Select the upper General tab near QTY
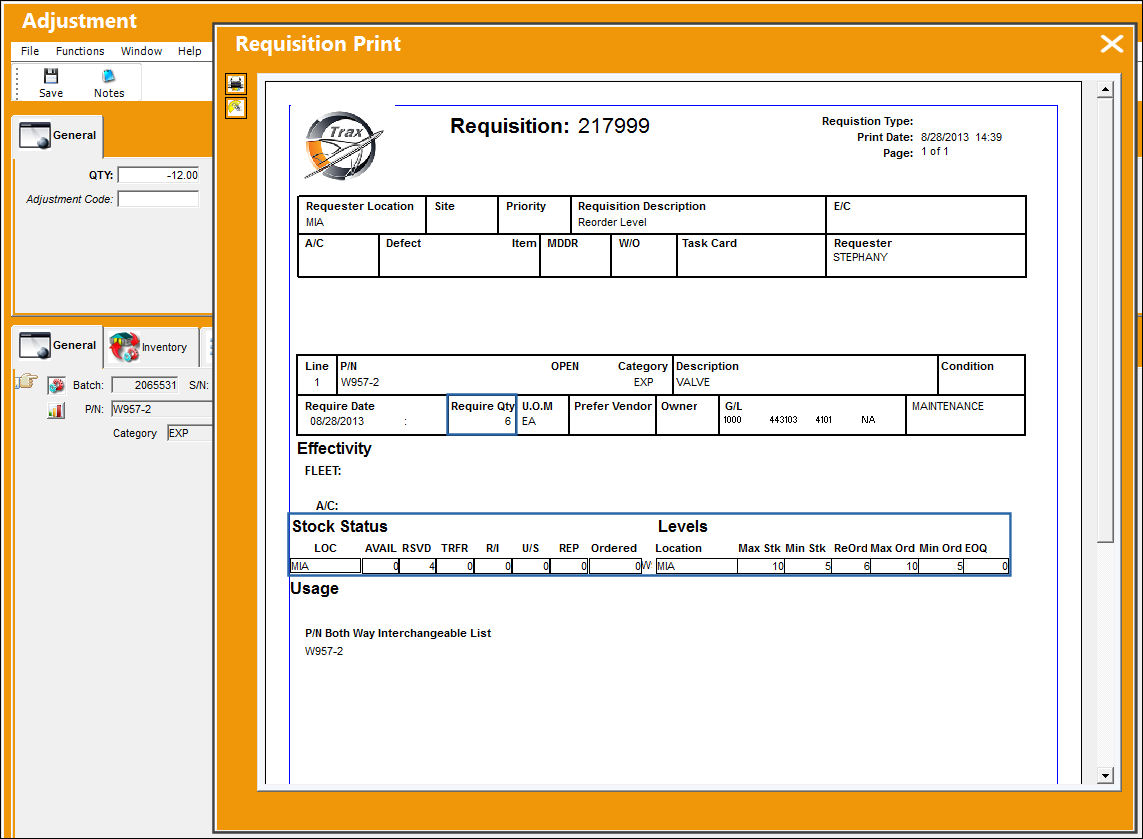The width and height of the screenshot is (1143, 839). pyautogui.click(x=58, y=136)
